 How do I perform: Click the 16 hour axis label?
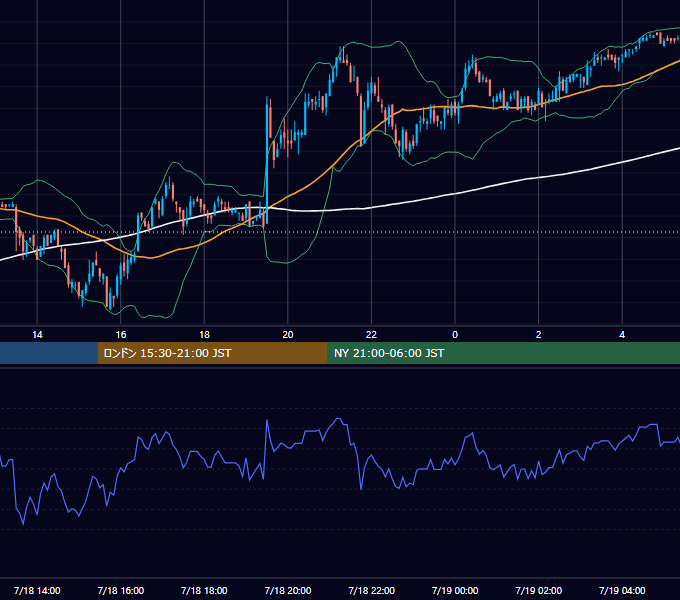(x=121, y=335)
